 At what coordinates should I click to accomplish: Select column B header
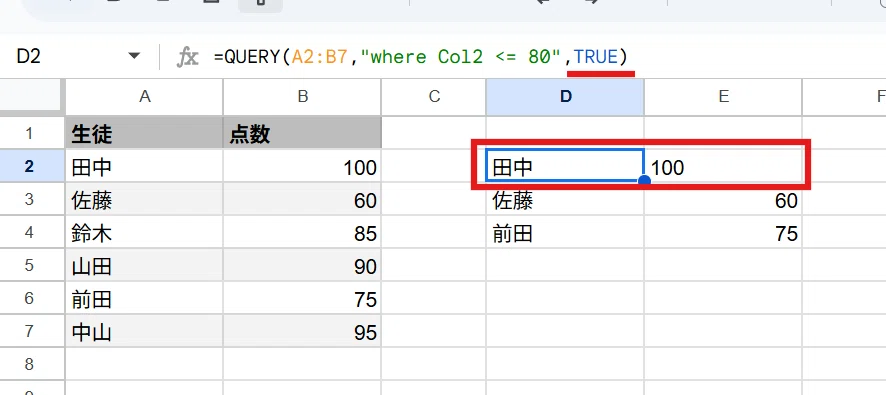tap(303, 97)
